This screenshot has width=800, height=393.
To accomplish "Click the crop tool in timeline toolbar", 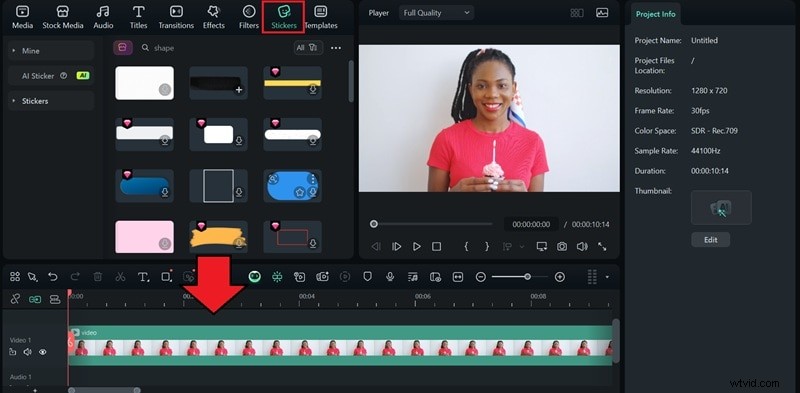I will pyautogui.click(x=166, y=277).
